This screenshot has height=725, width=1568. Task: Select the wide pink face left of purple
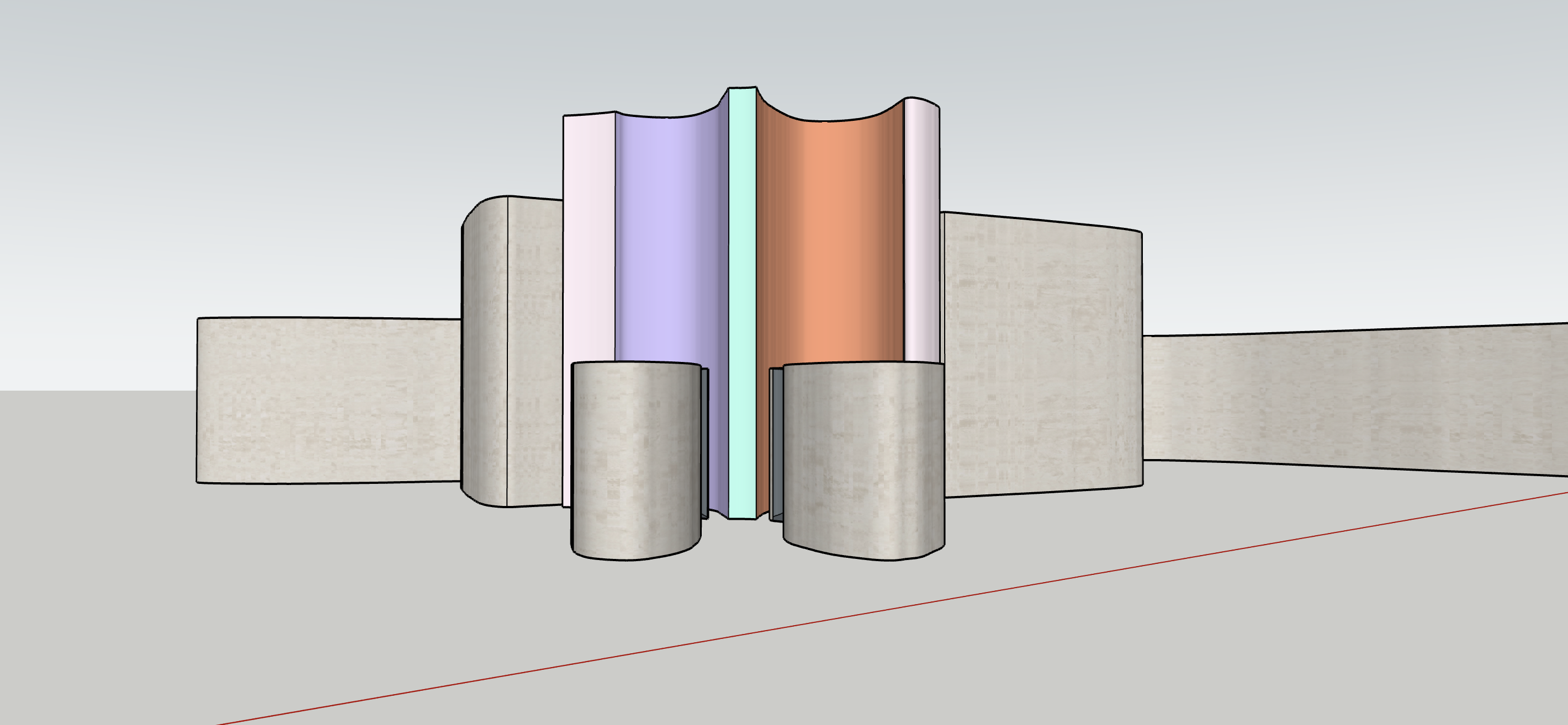(x=588, y=243)
